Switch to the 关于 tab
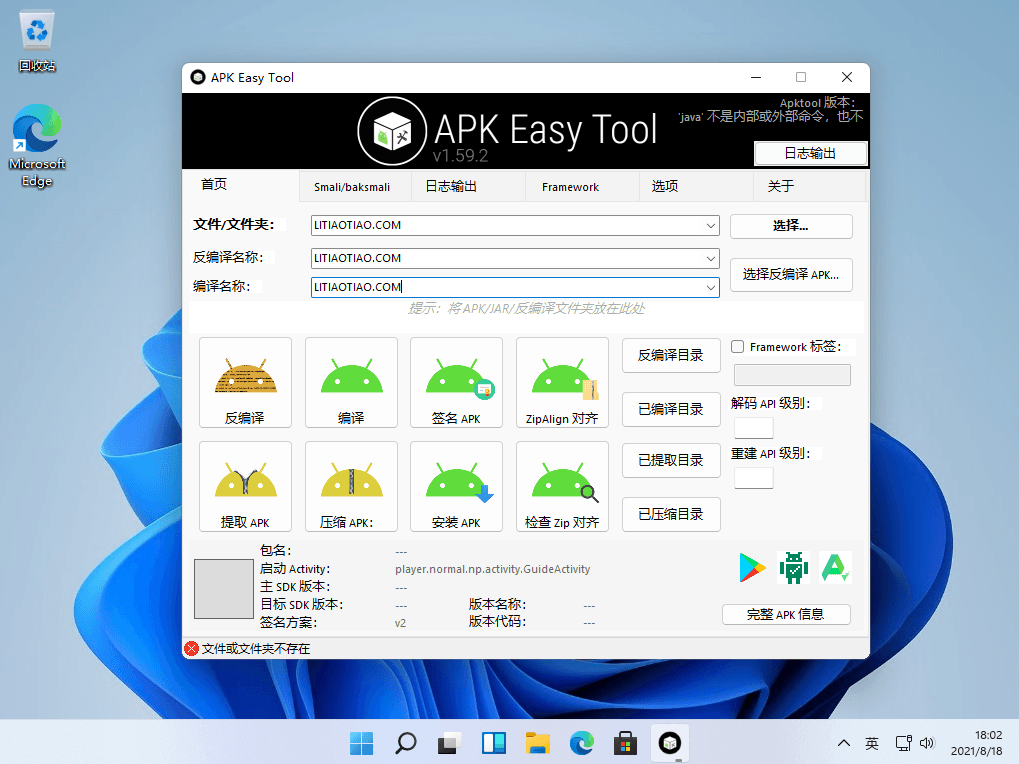The image size is (1019, 764). pos(809,187)
